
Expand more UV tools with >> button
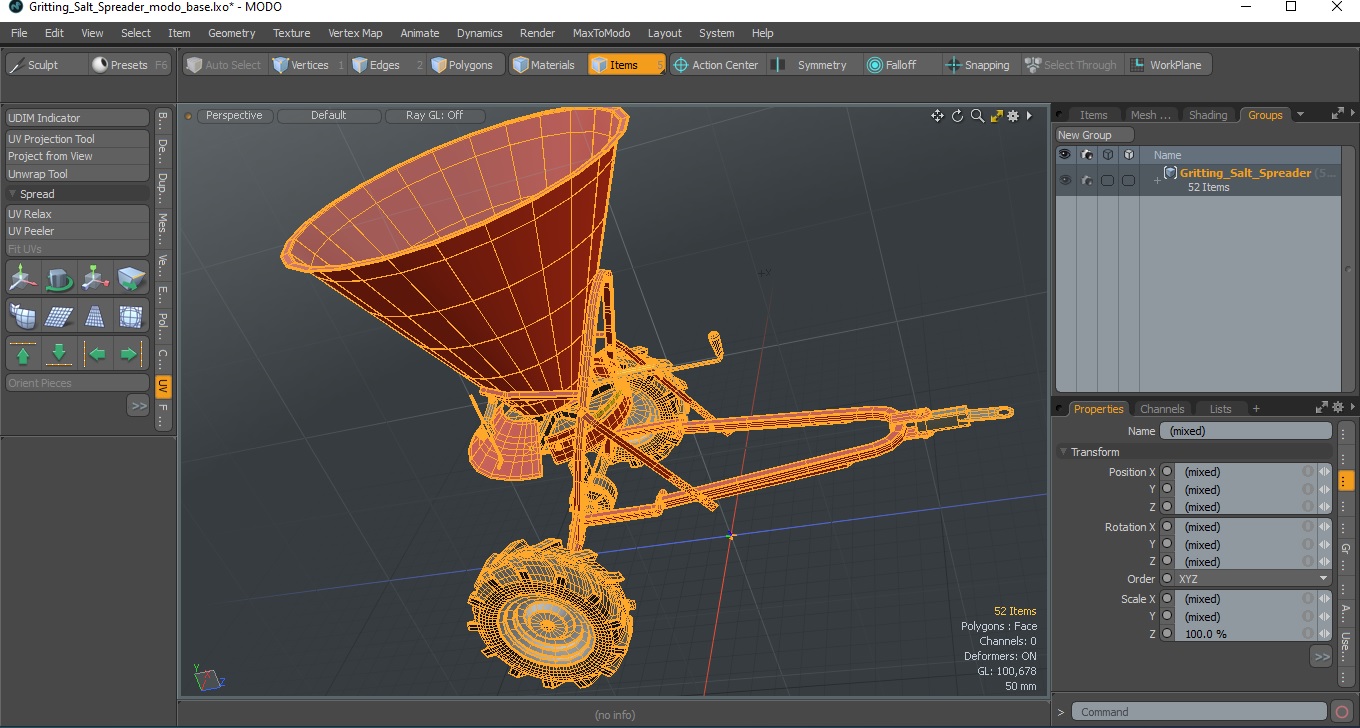(138, 405)
